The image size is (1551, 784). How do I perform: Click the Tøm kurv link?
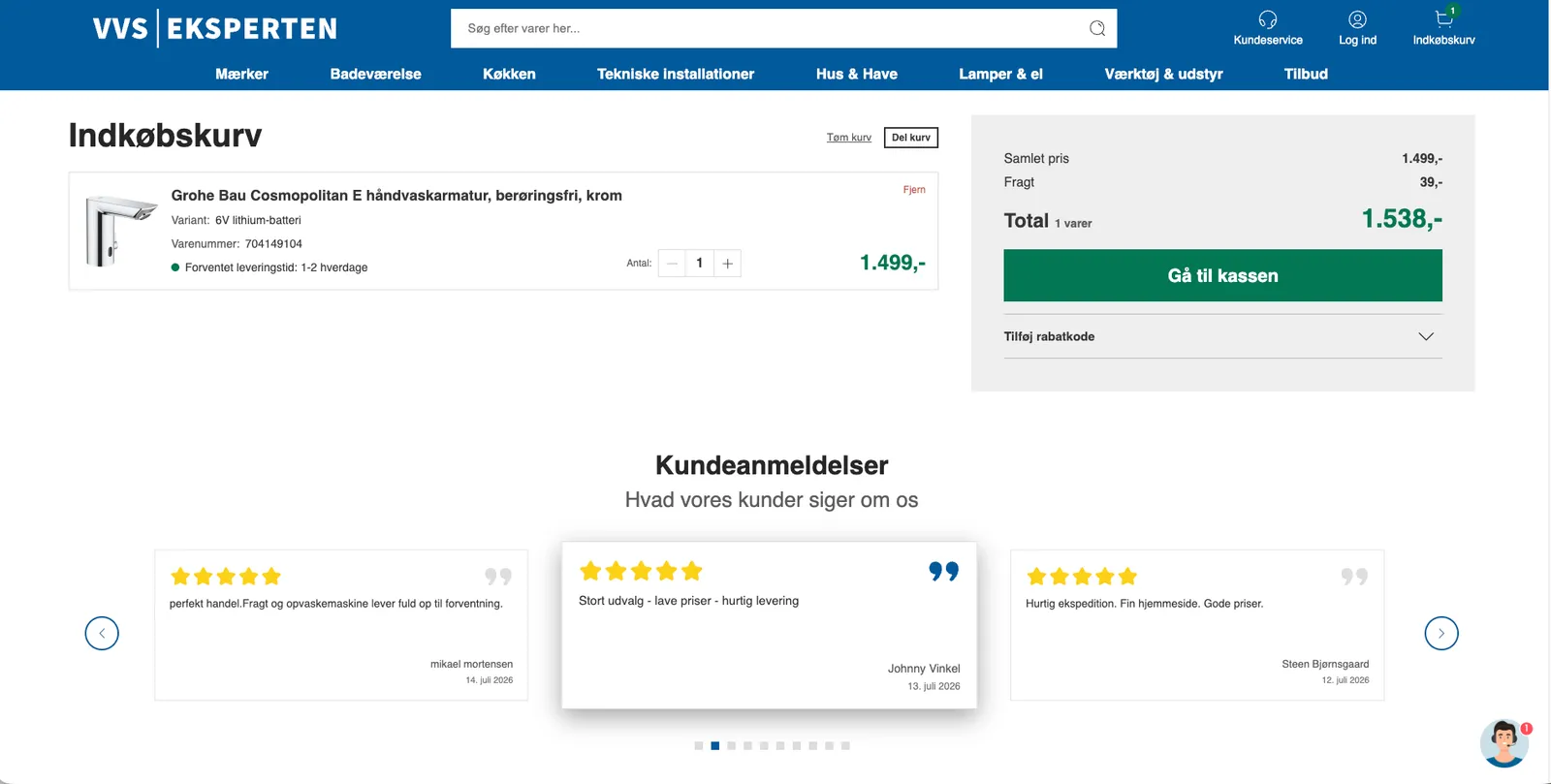tap(849, 138)
